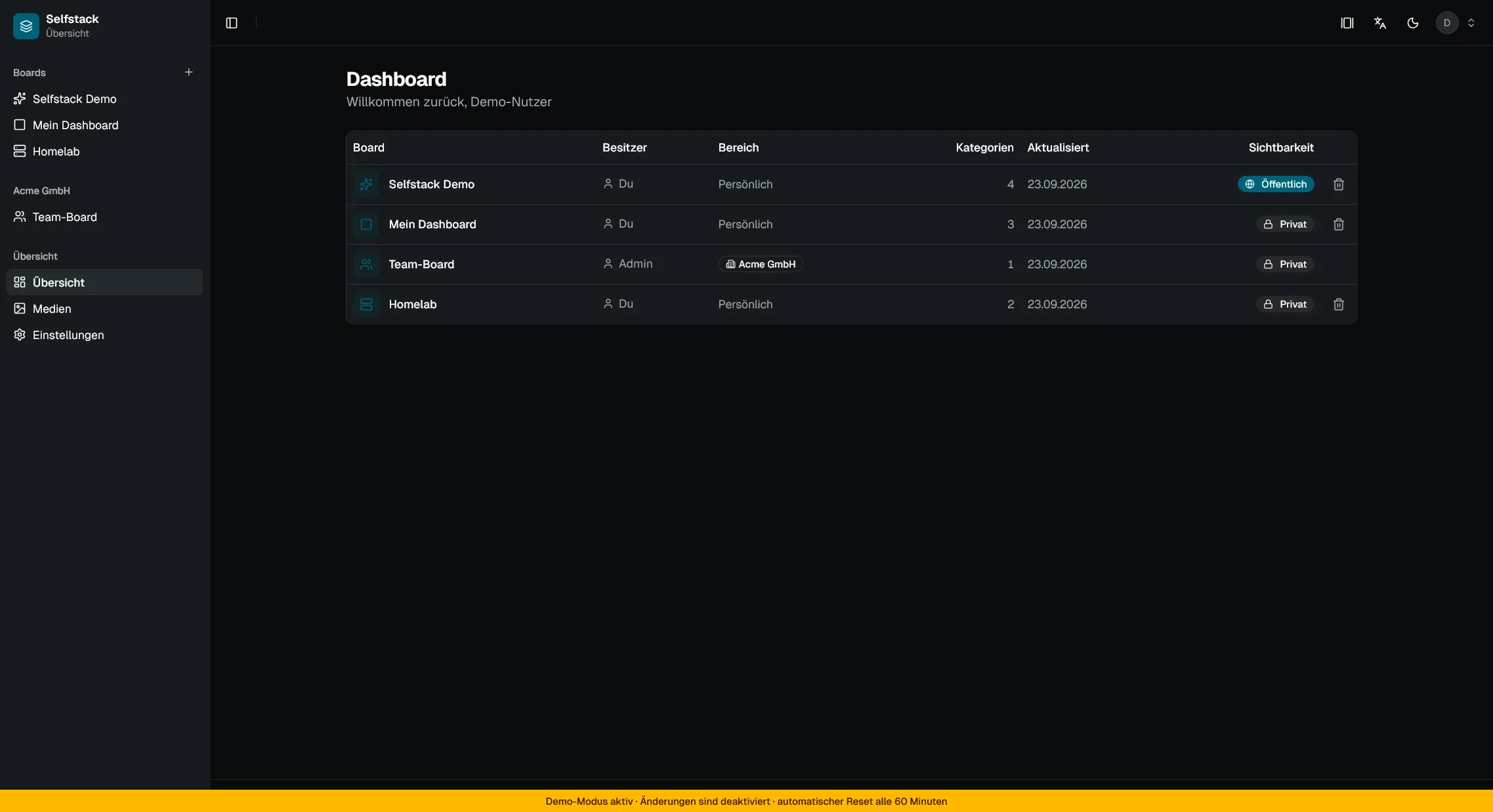
Task: Delete the Homelab board row
Action: (1339, 304)
